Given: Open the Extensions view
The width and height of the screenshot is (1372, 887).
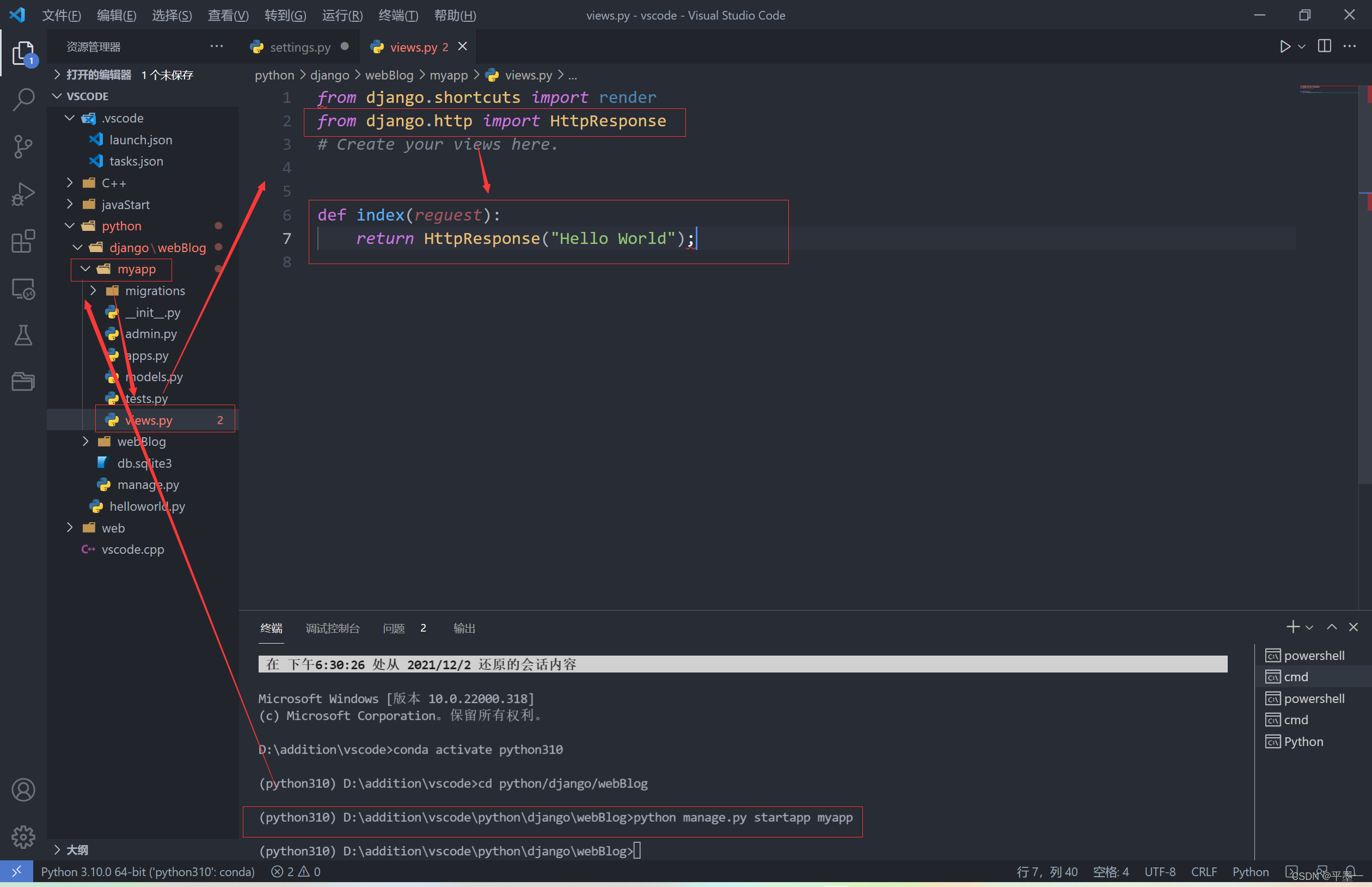Looking at the screenshot, I should (x=23, y=241).
